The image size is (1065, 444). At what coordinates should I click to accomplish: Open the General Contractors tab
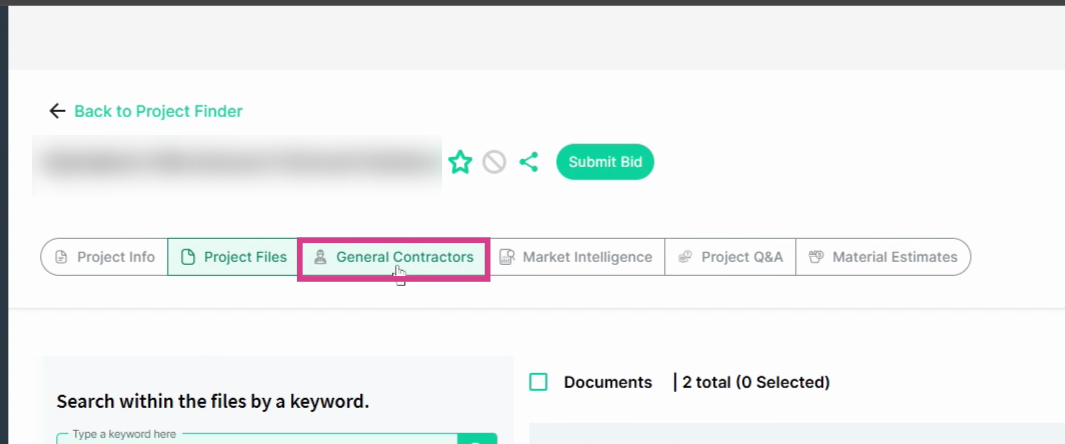pyautogui.click(x=394, y=257)
